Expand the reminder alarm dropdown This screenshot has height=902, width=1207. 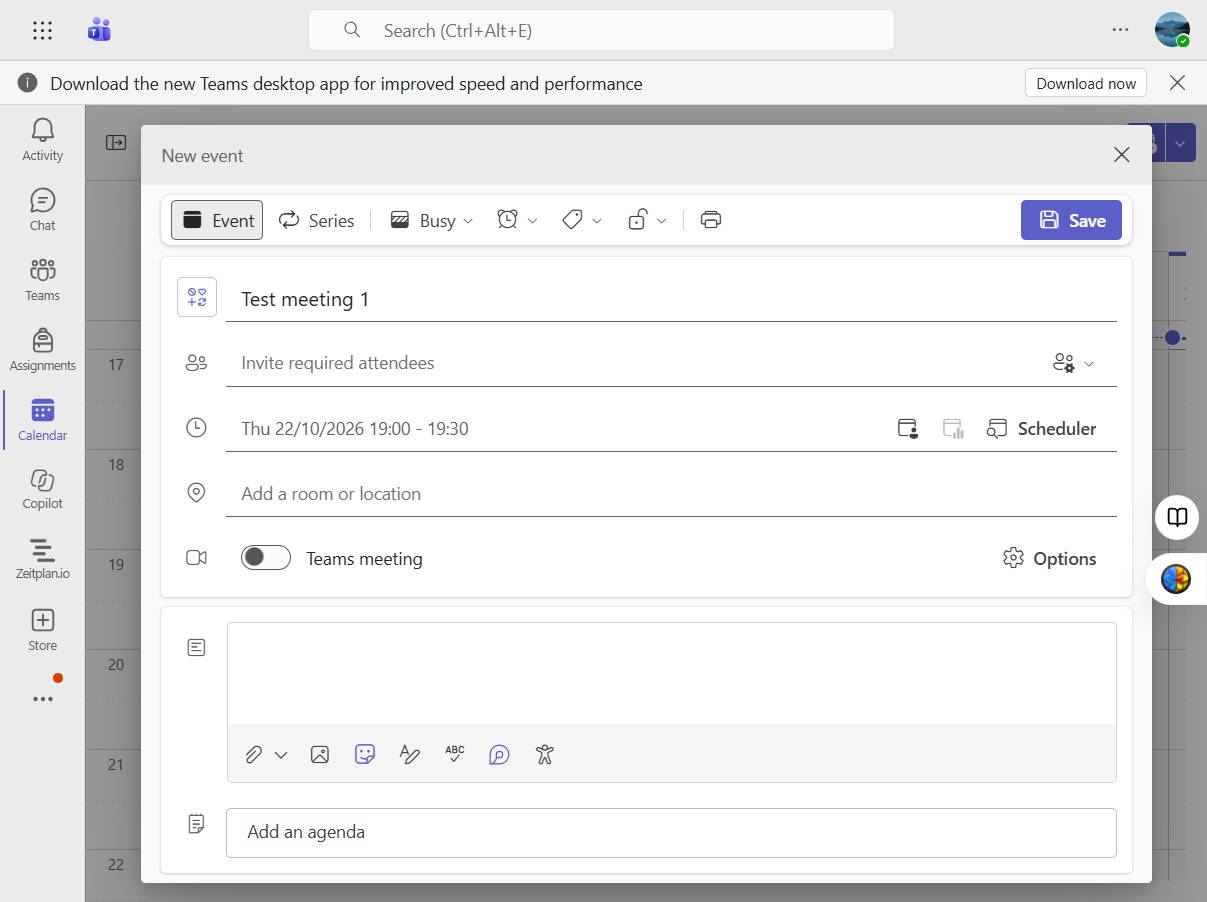click(518, 220)
